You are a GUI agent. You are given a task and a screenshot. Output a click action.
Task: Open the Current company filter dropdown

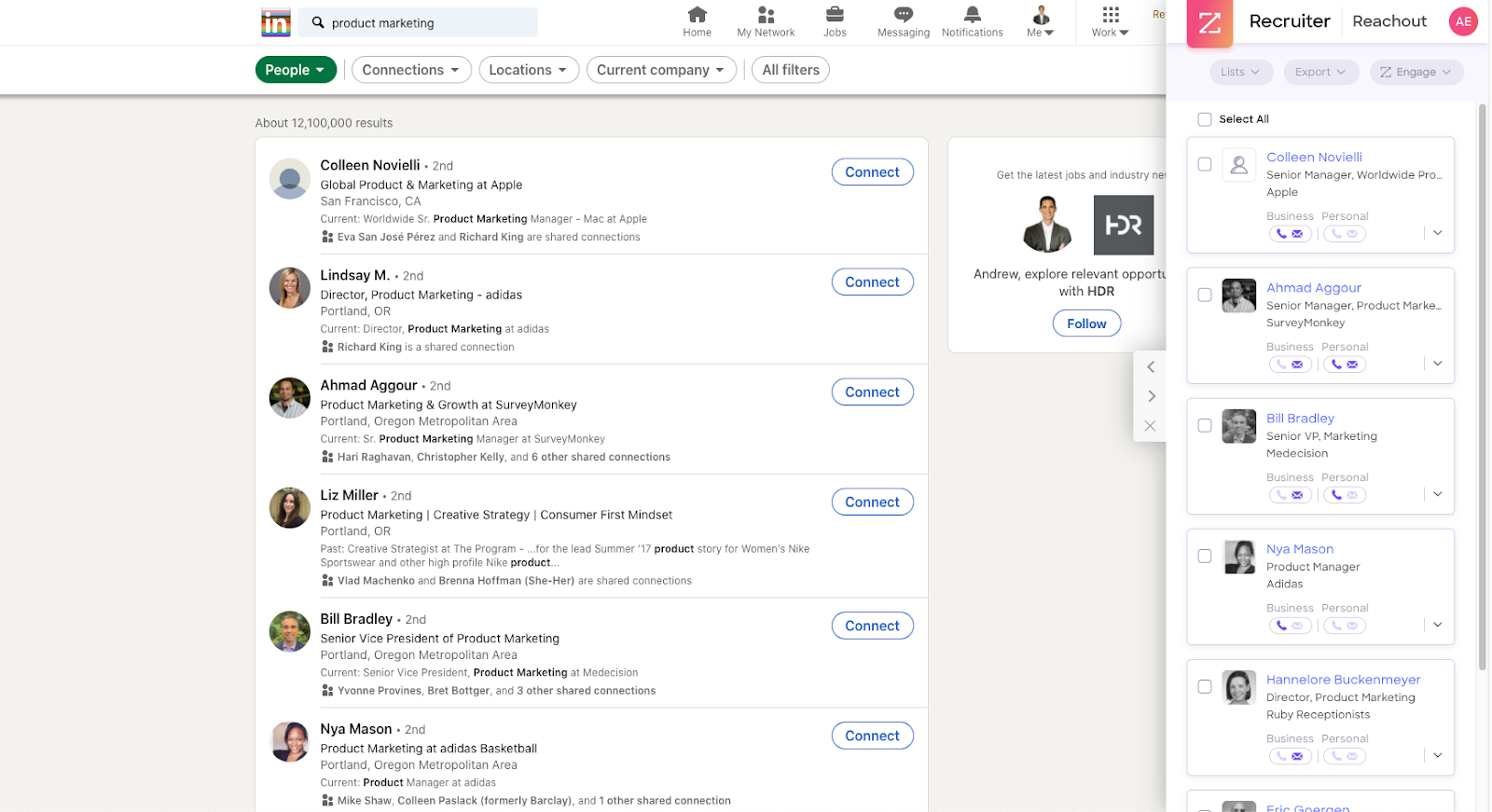(x=661, y=70)
